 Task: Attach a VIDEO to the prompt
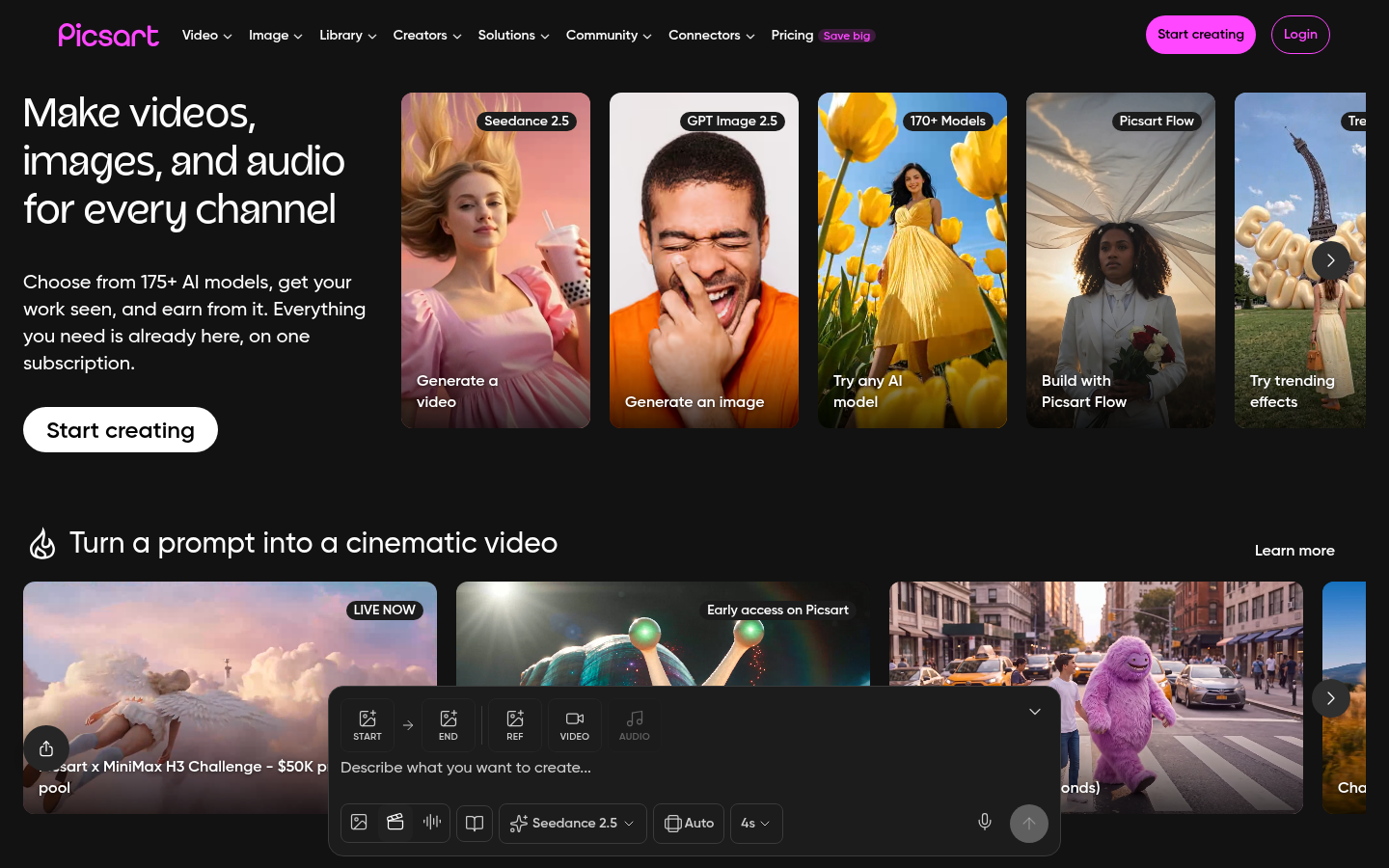click(575, 725)
